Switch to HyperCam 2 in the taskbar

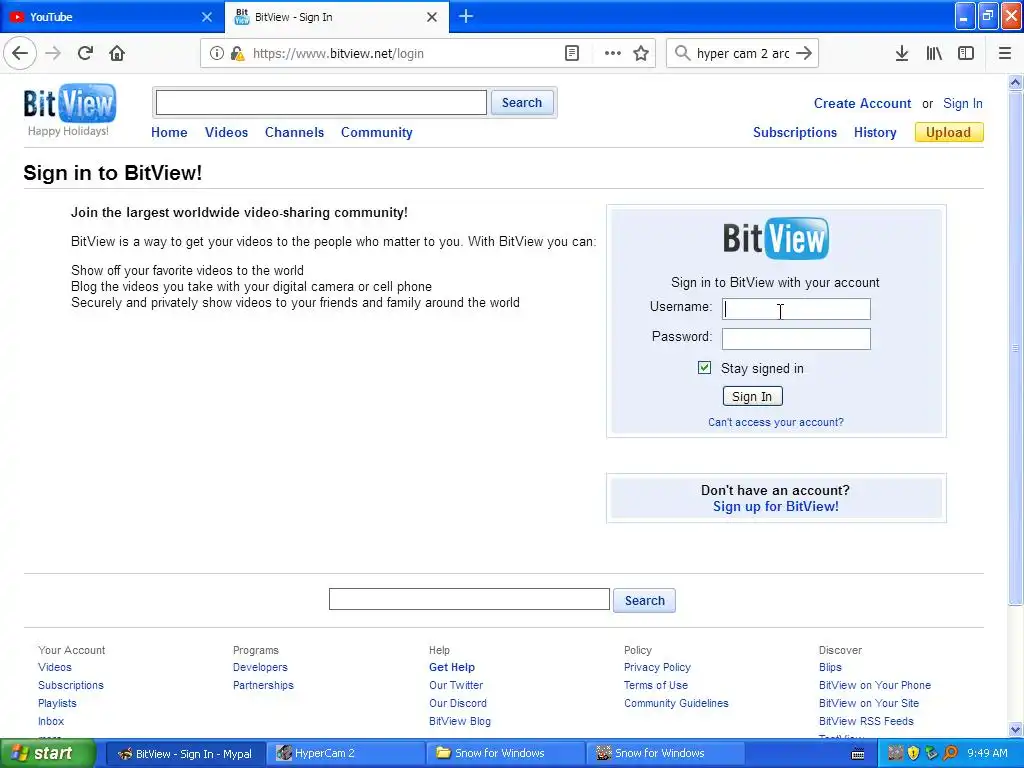345,754
